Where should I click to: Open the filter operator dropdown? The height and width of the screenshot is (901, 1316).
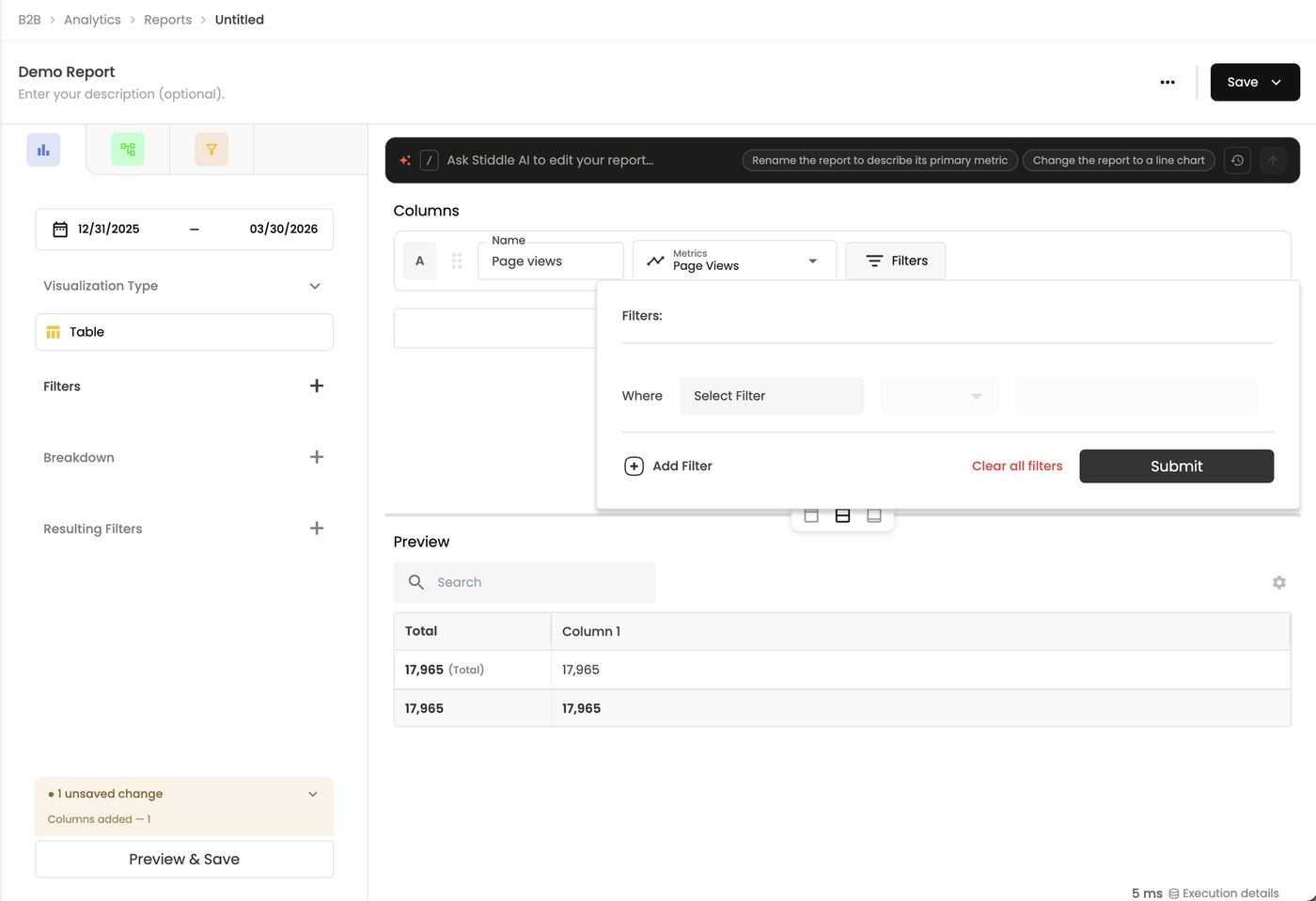click(x=940, y=396)
